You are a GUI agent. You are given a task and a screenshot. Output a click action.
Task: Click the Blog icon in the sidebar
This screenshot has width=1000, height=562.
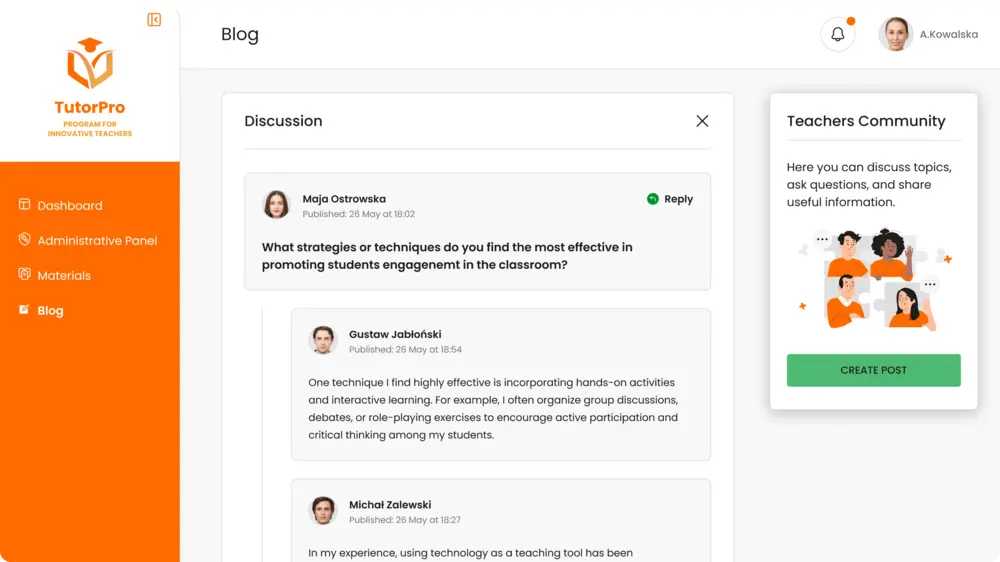point(24,309)
